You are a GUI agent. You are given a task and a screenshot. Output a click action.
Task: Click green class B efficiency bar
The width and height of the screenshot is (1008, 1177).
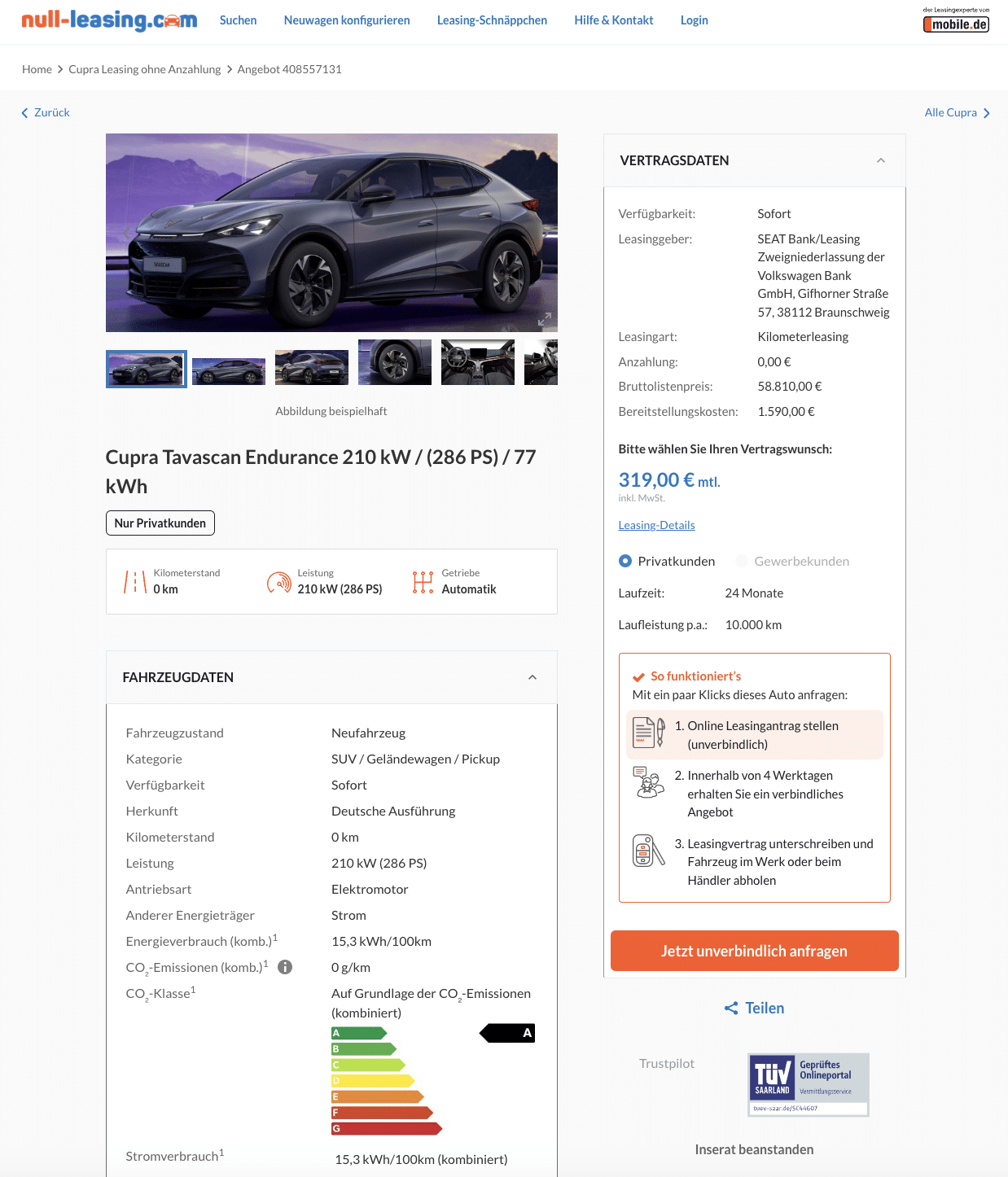coord(364,1049)
